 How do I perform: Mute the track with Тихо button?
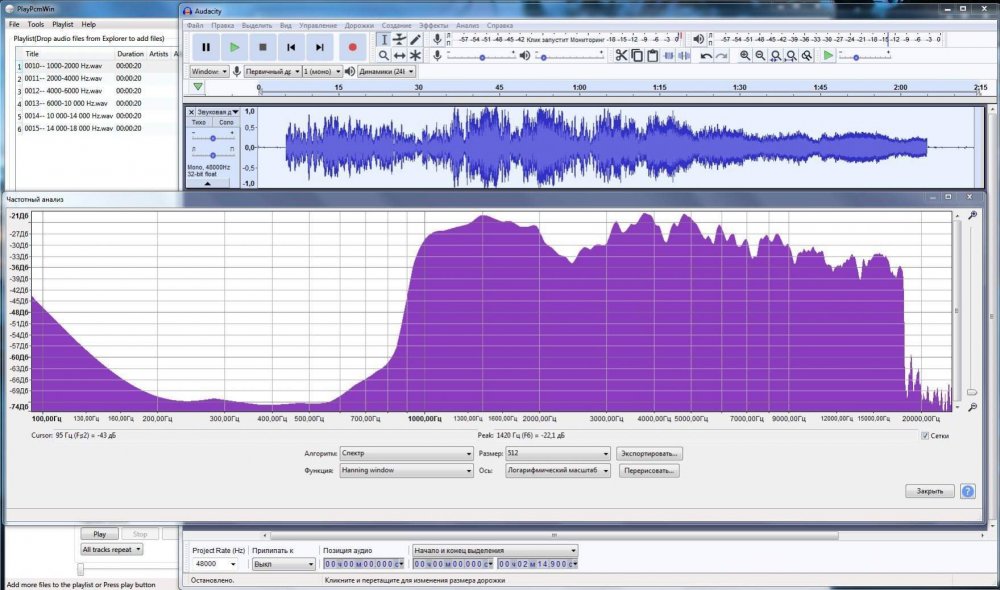200,122
